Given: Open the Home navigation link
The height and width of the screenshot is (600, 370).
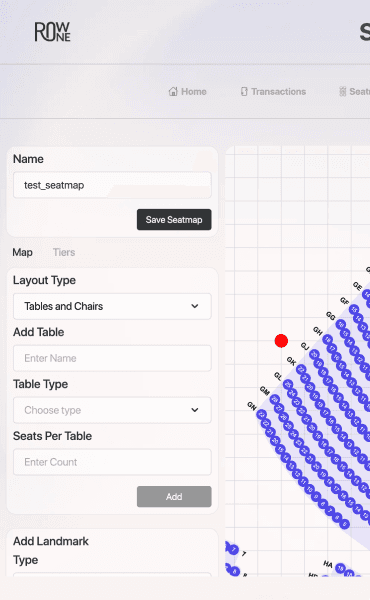Looking at the screenshot, I should point(187,91).
